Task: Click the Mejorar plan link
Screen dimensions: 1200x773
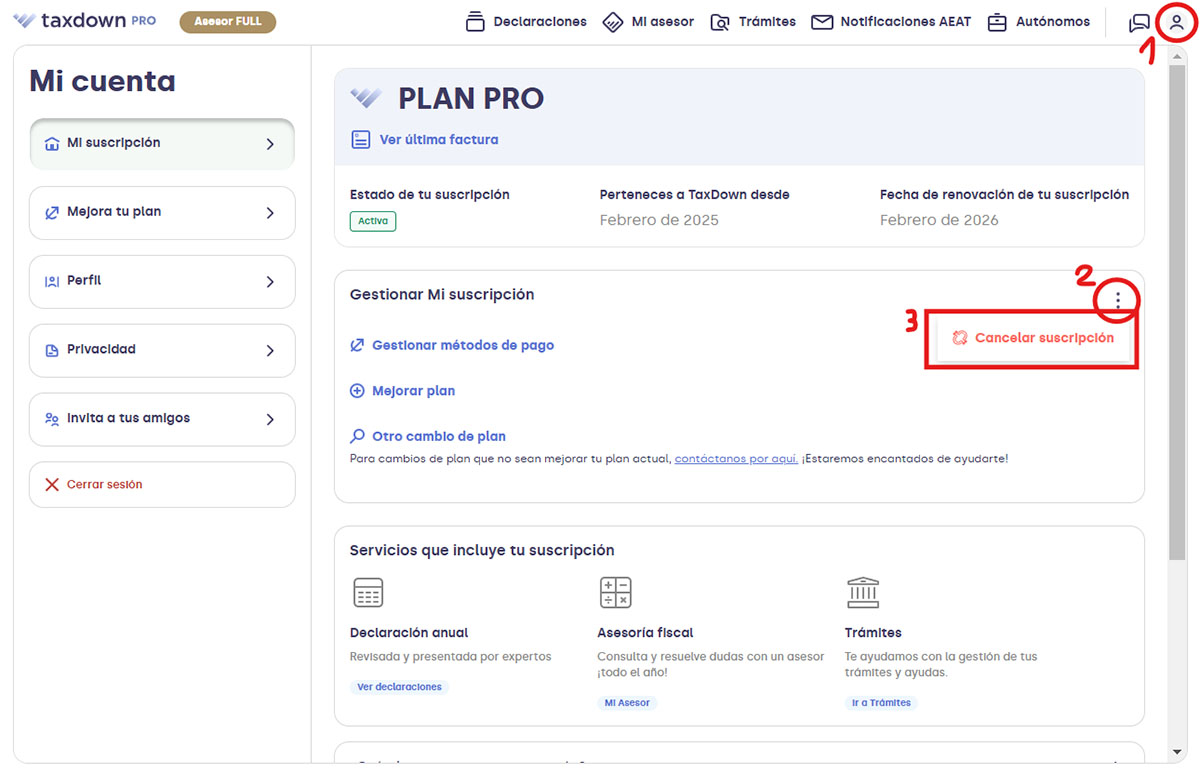Action: (413, 391)
